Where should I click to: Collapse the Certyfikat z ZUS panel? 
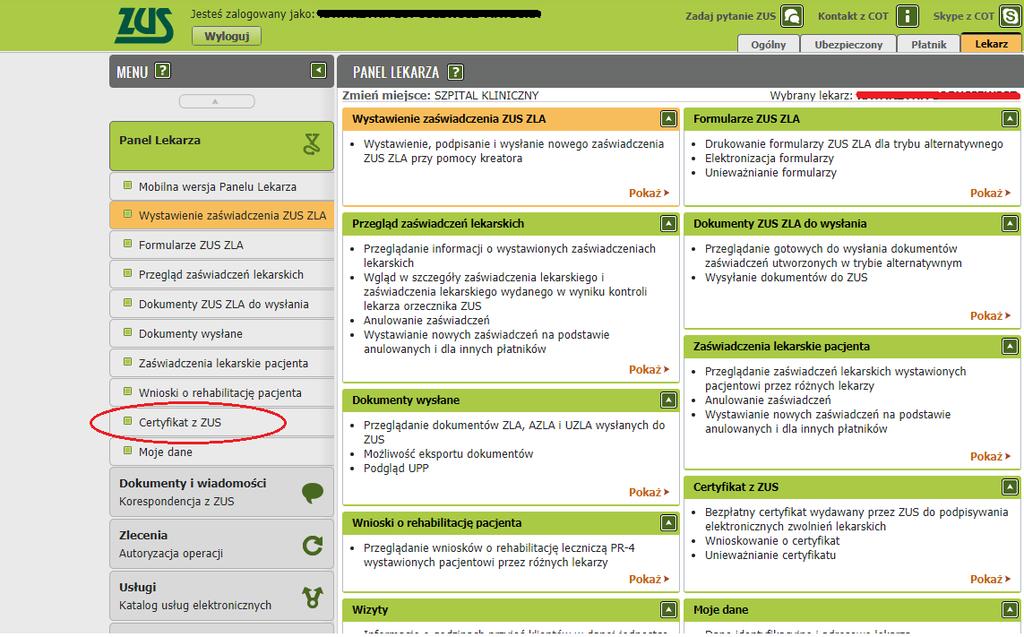pos(1010,487)
